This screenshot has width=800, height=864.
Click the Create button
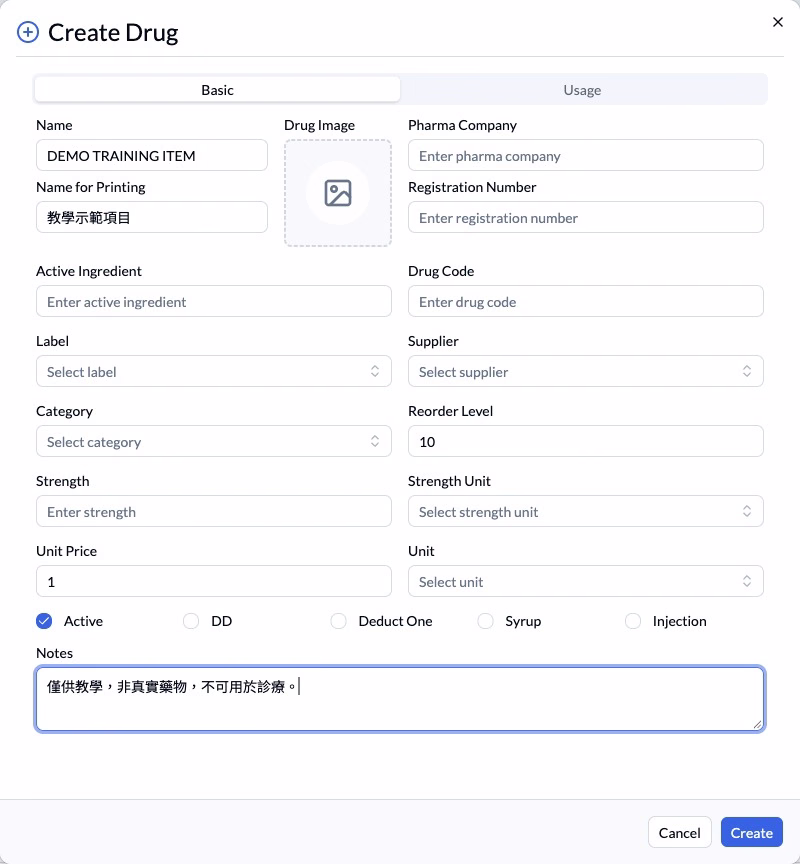[752, 833]
